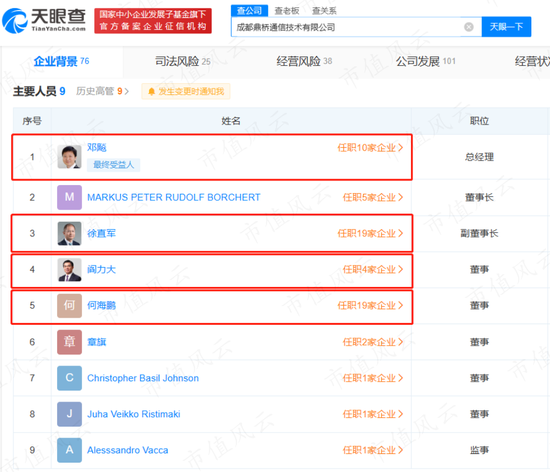Screen dimensions: 550x472
Task: Open 阎力大's profile photo
Action: click(69, 269)
